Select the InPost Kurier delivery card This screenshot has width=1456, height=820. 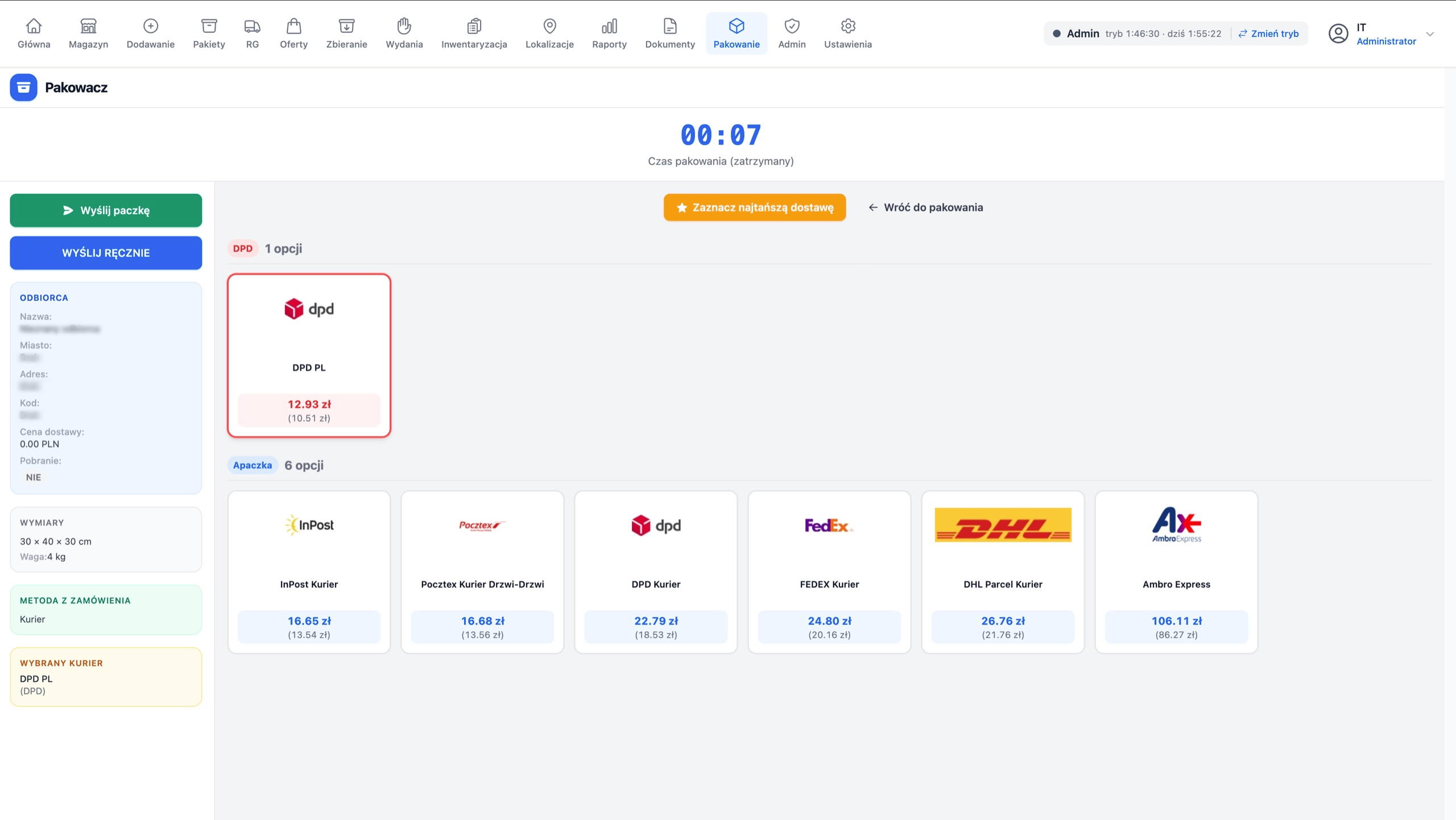(309, 572)
